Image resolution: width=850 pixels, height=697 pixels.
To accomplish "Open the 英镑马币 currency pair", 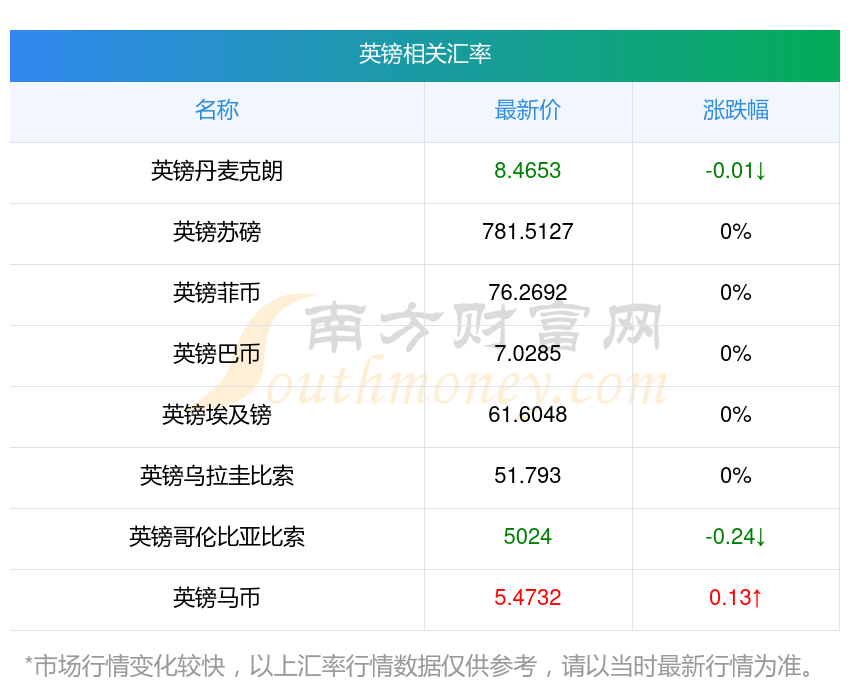I will point(217,598).
